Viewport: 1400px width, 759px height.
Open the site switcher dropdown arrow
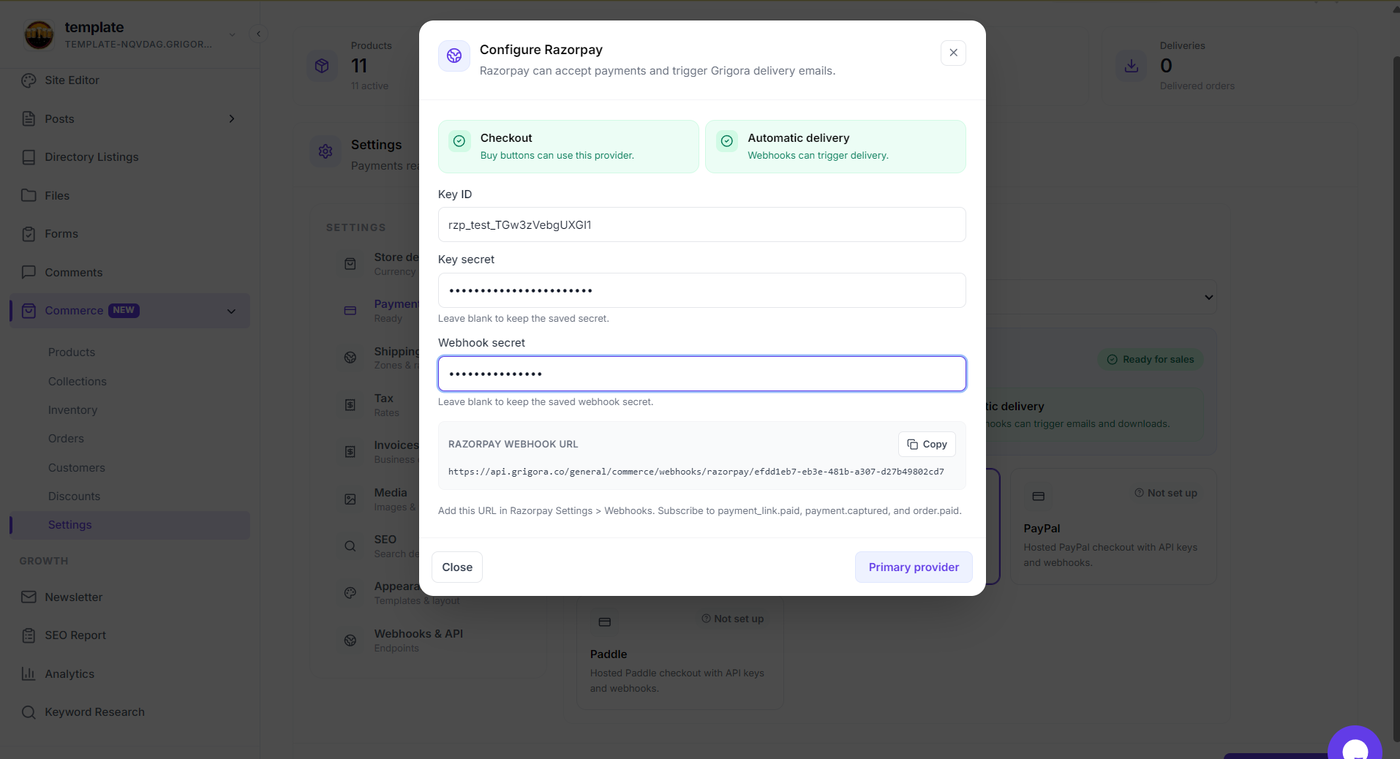232,35
